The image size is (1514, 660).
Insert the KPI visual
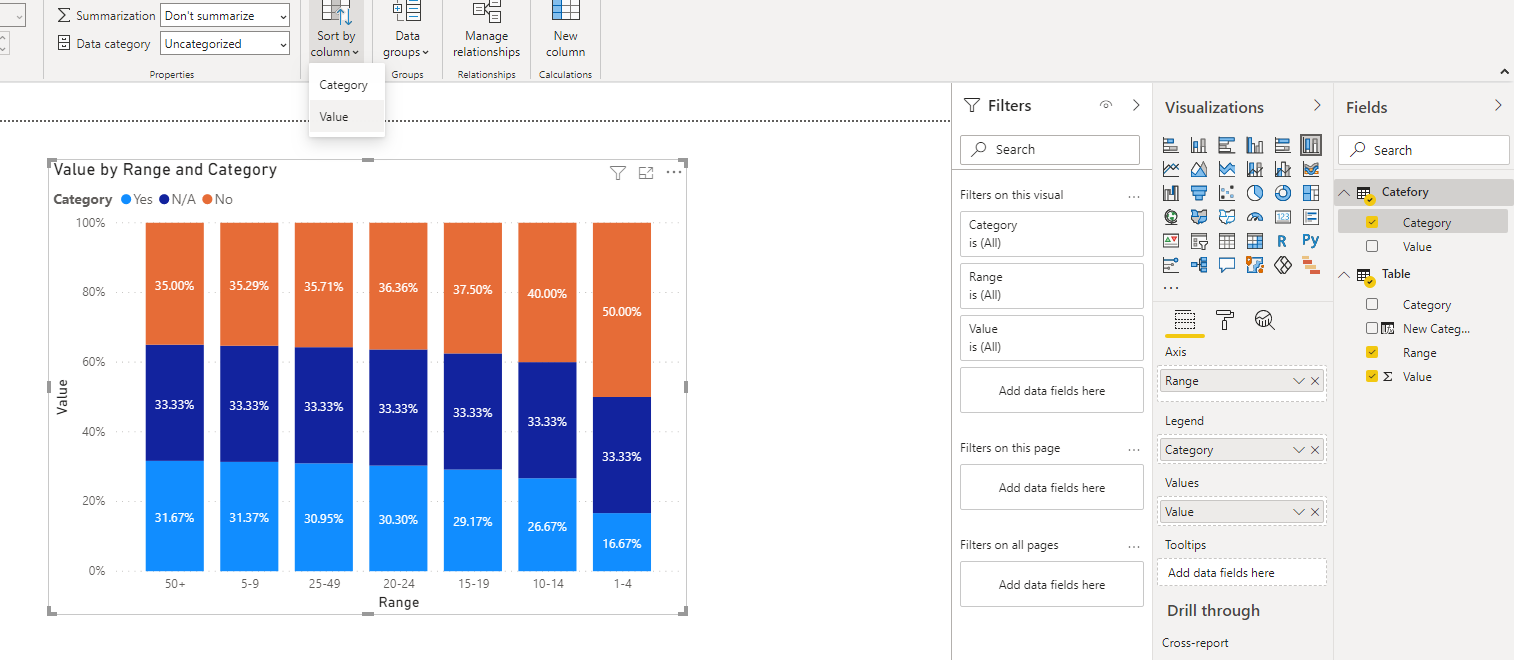click(x=1171, y=241)
